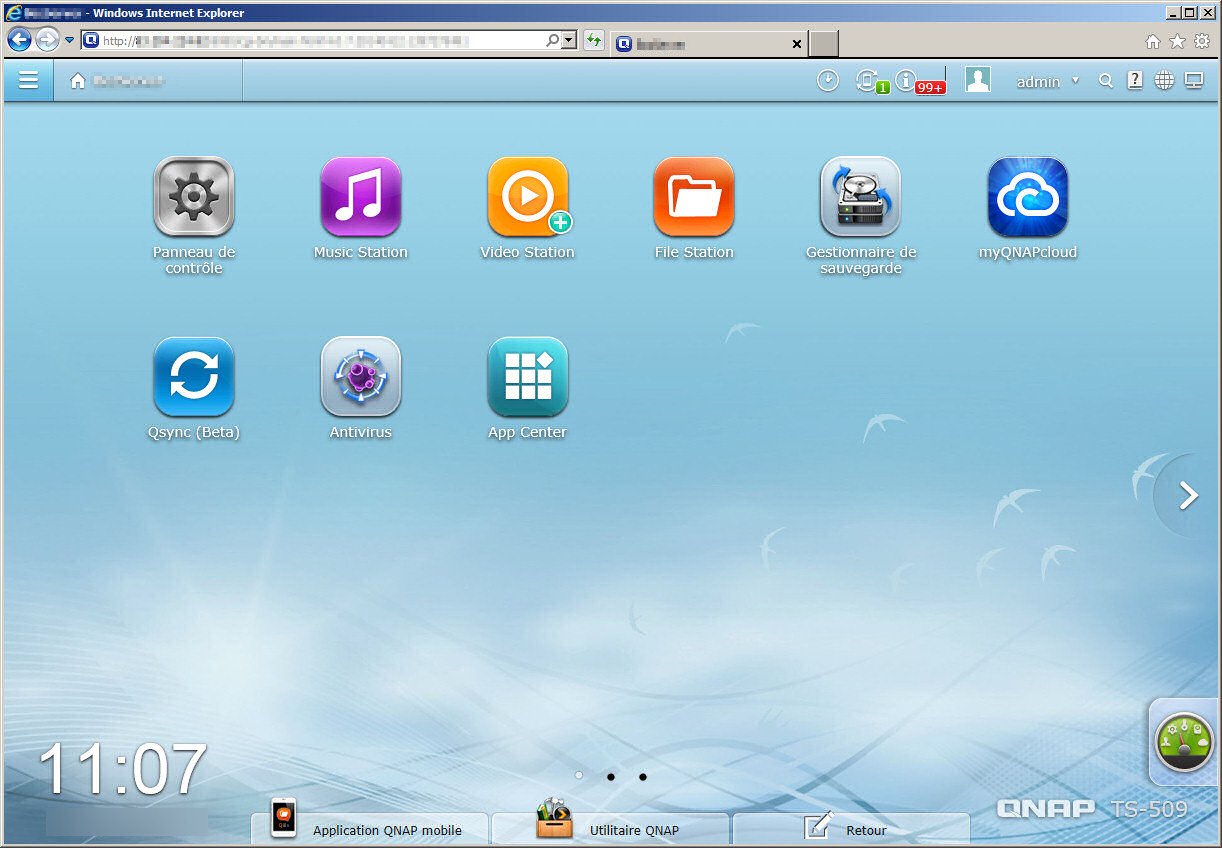
Task: Expand the admin user dropdown
Action: point(1047,82)
